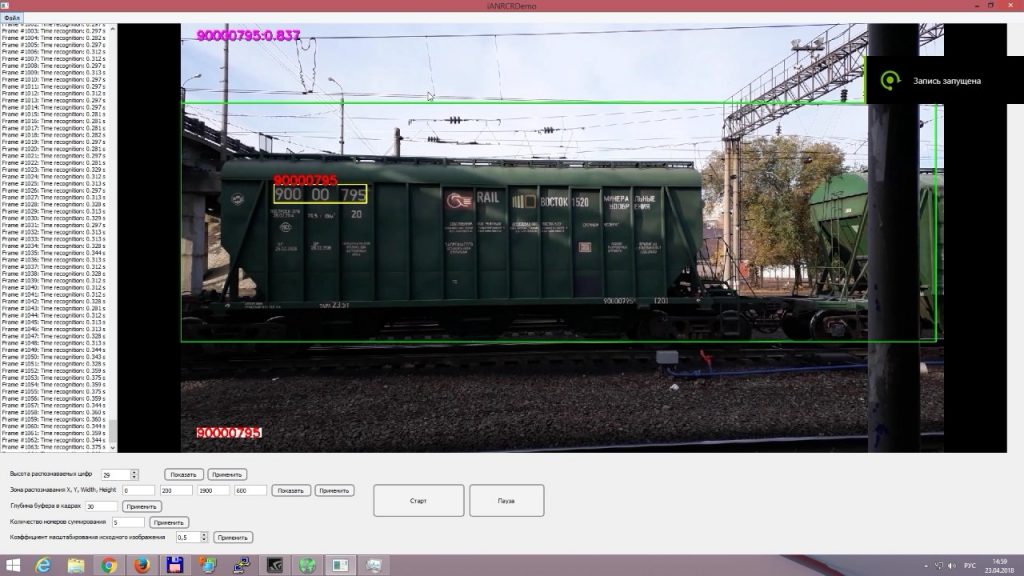
Task: Focus the number summation count field
Action: coord(128,522)
